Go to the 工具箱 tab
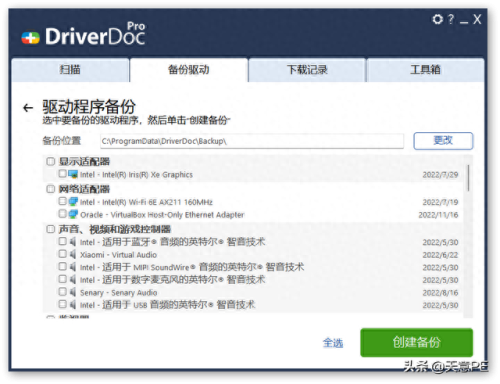The width and height of the screenshot is (500, 384). [425, 70]
